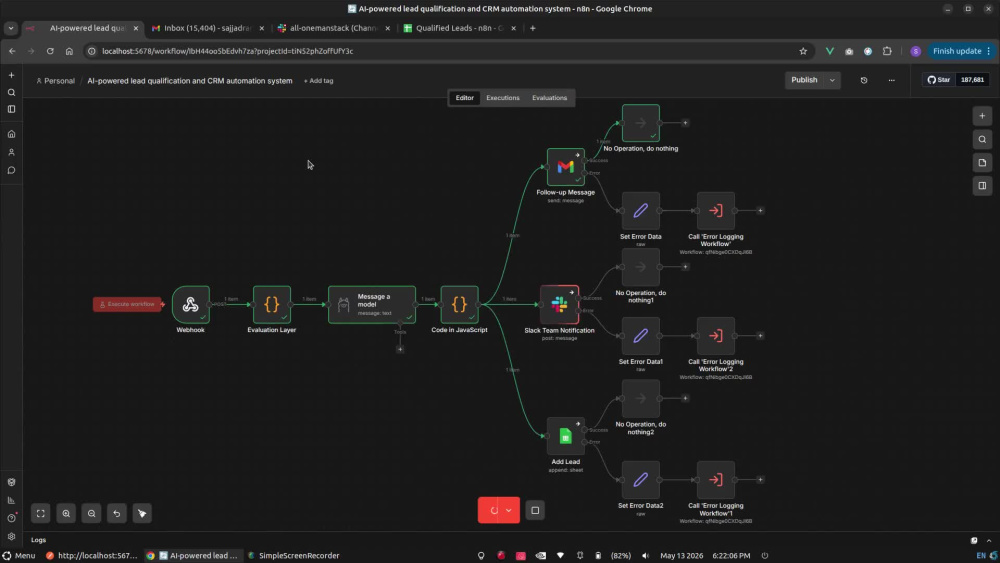Open the Call 'Error Logging Workflow' node
The height and width of the screenshot is (563, 1000).
716,210
